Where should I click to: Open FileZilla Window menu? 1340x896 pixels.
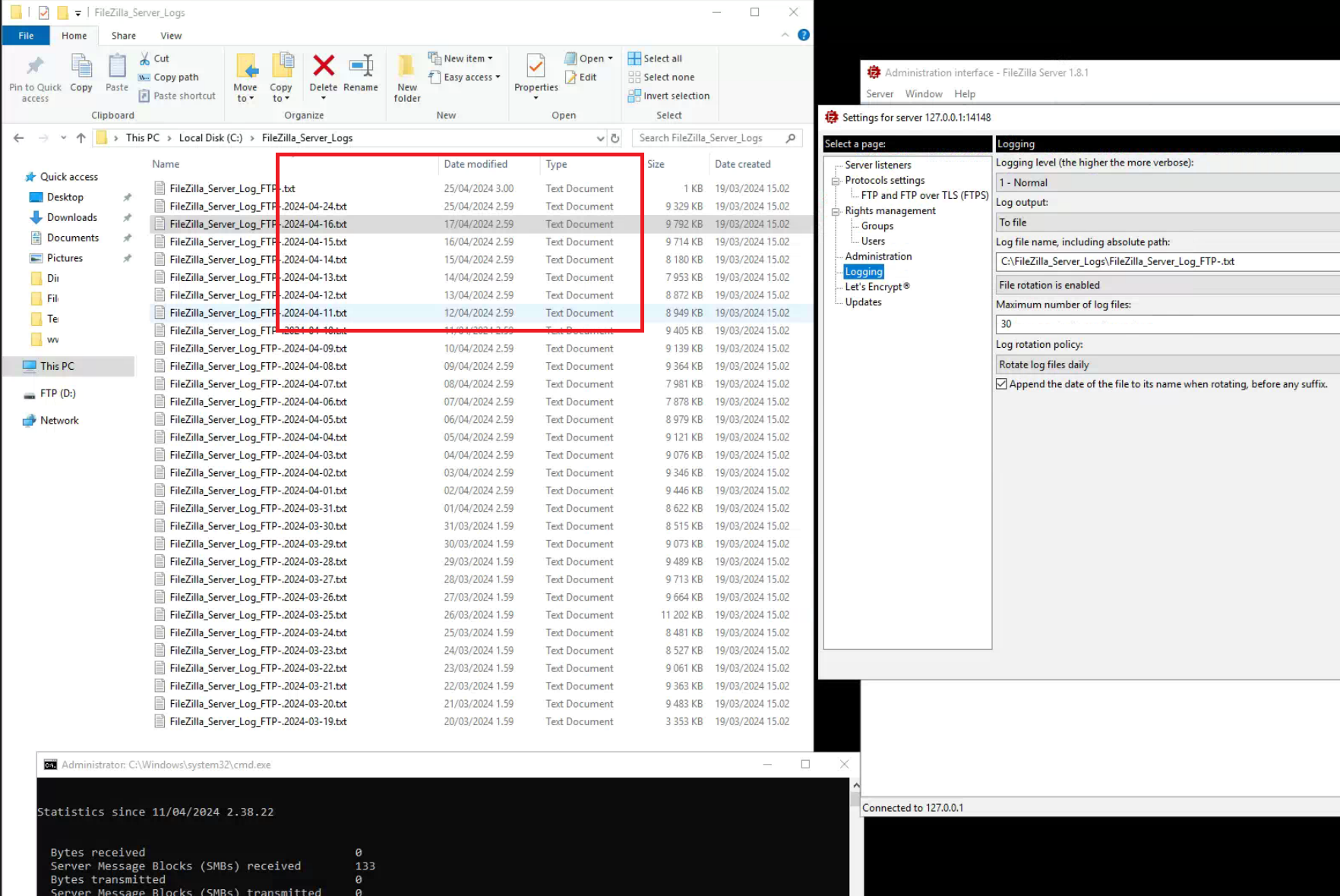click(924, 94)
